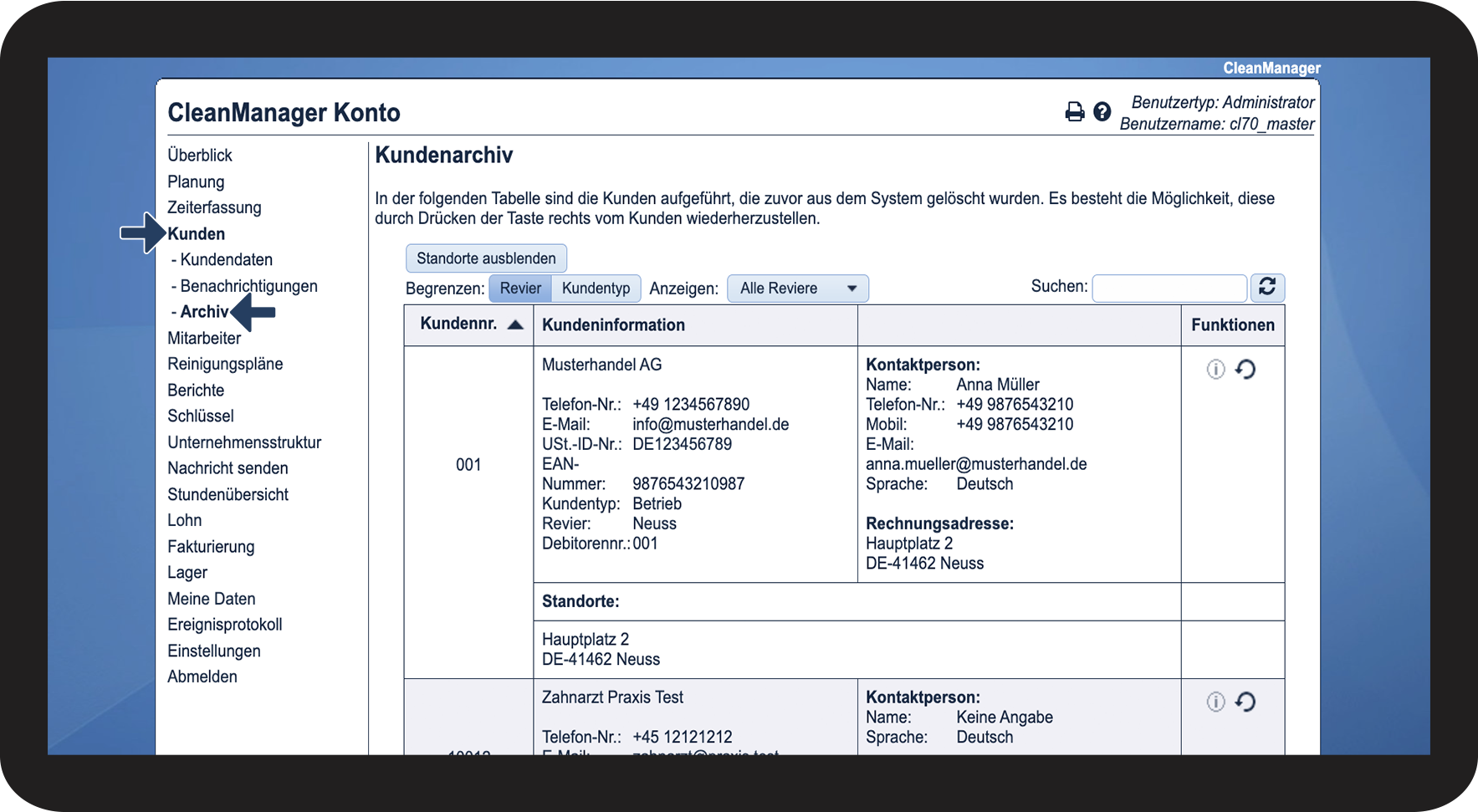The height and width of the screenshot is (812, 1478).
Task: Click Hauptplatz 2 location under Standorte
Action: pos(586,639)
